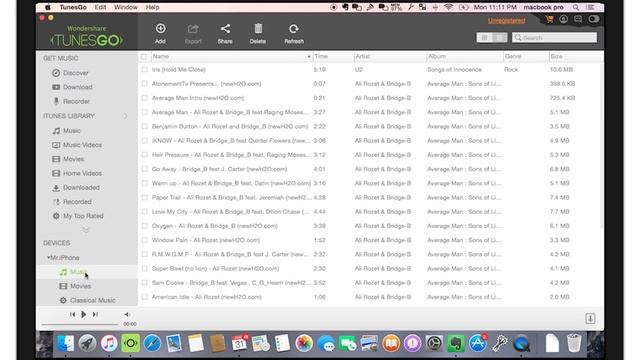The image size is (640, 360).
Task: Click the Unregistered link
Action: click(507, 20)
